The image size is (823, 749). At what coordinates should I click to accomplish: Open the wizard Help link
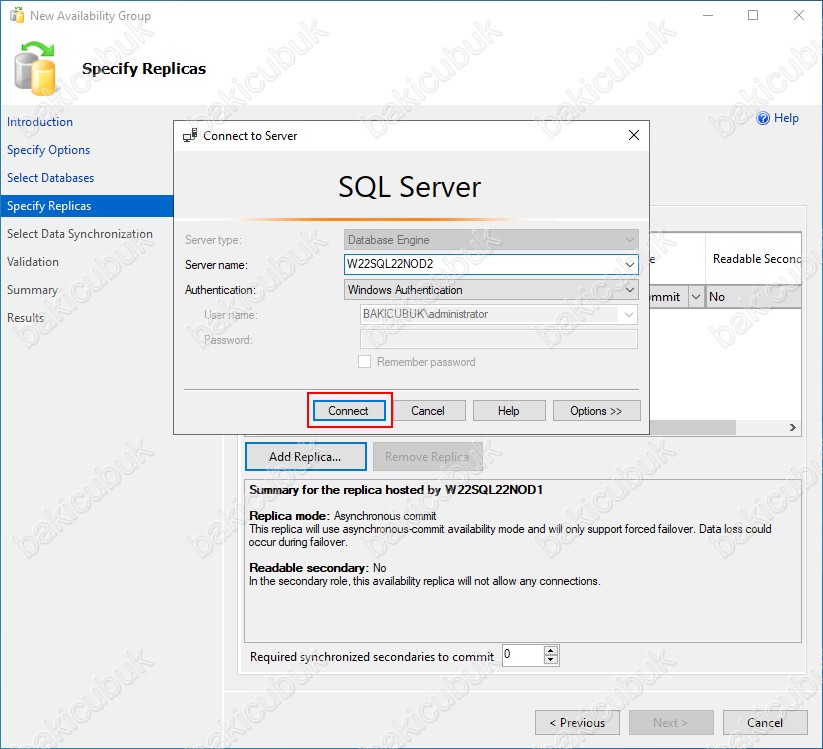(786, 118)
